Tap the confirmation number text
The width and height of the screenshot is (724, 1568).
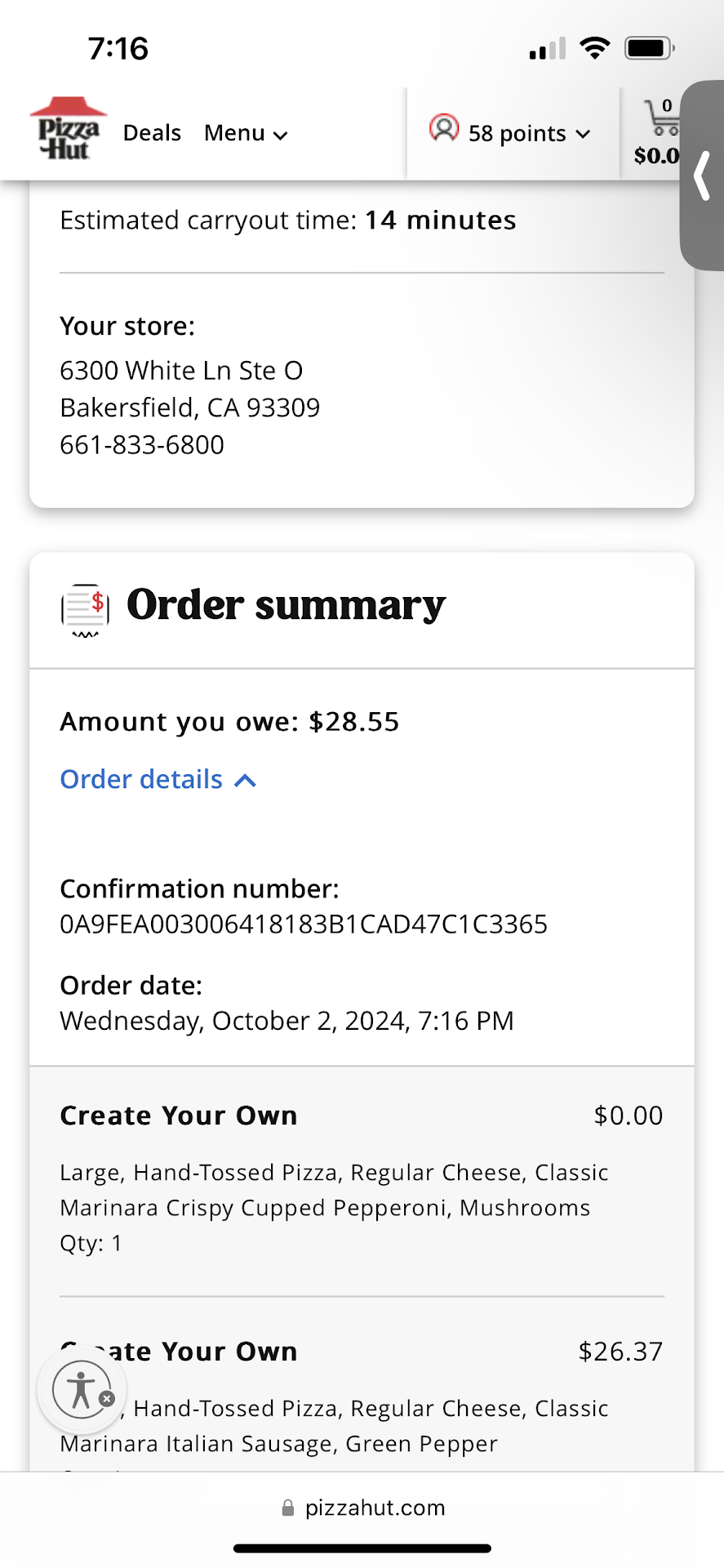tap(304, 924)
